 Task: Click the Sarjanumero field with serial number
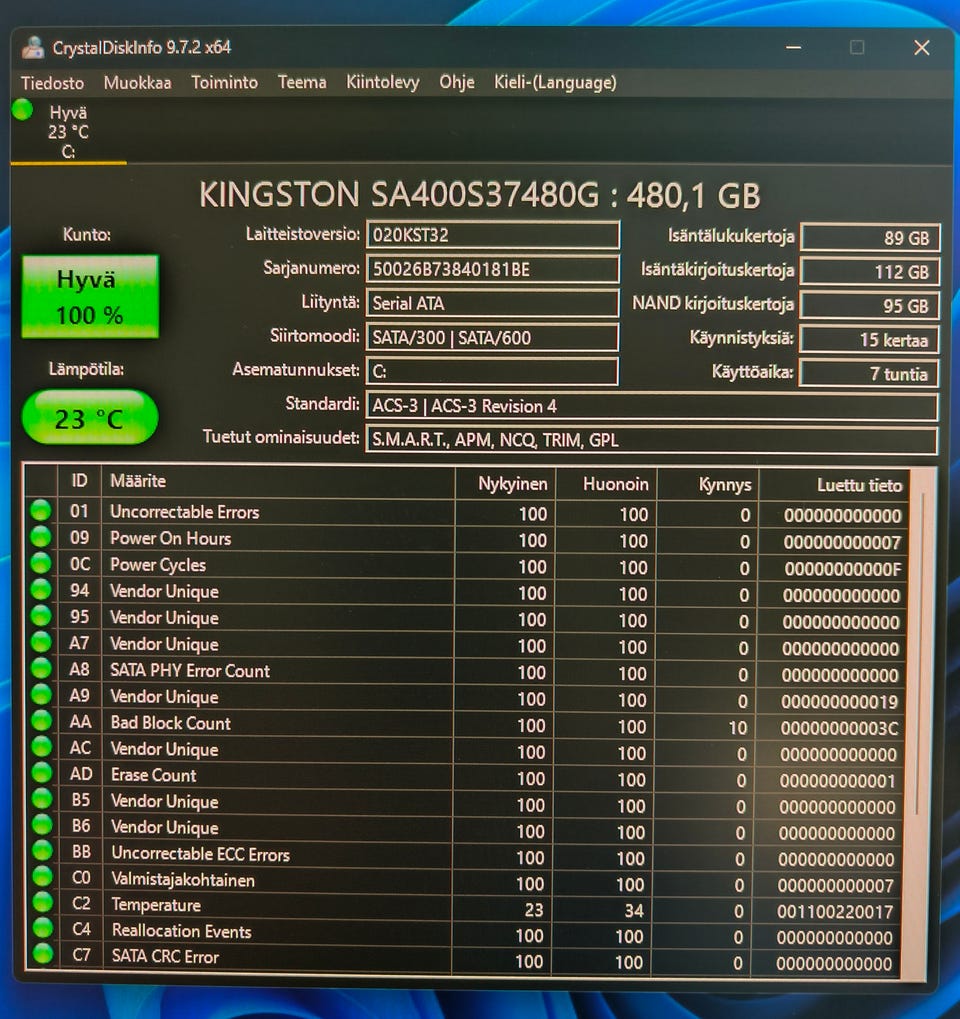[493, 269]
